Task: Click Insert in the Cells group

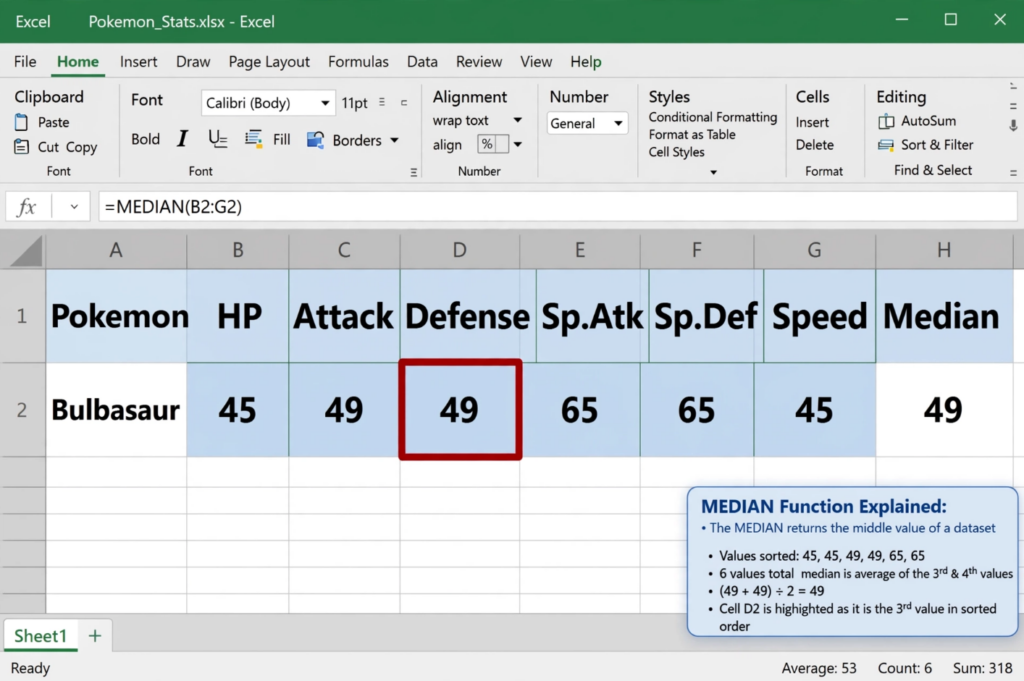Action: tap(812, 123)
